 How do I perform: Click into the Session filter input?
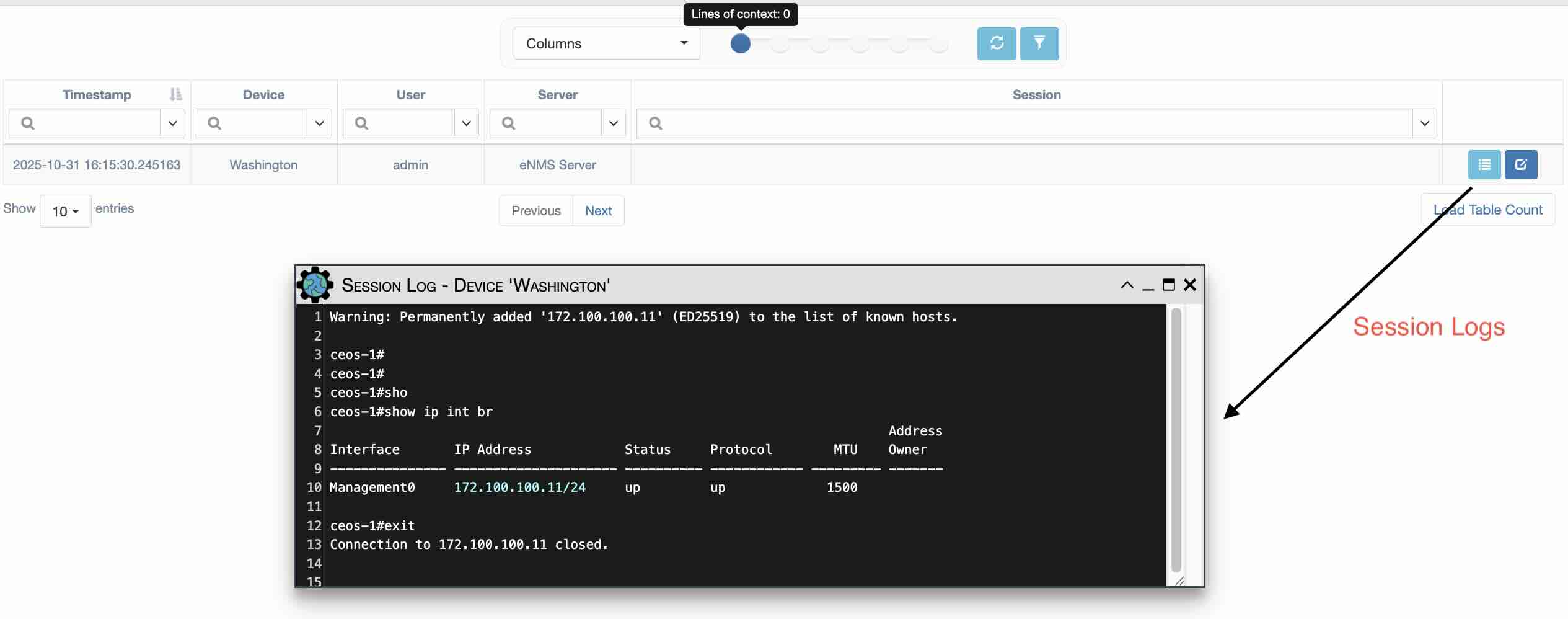1025,123
